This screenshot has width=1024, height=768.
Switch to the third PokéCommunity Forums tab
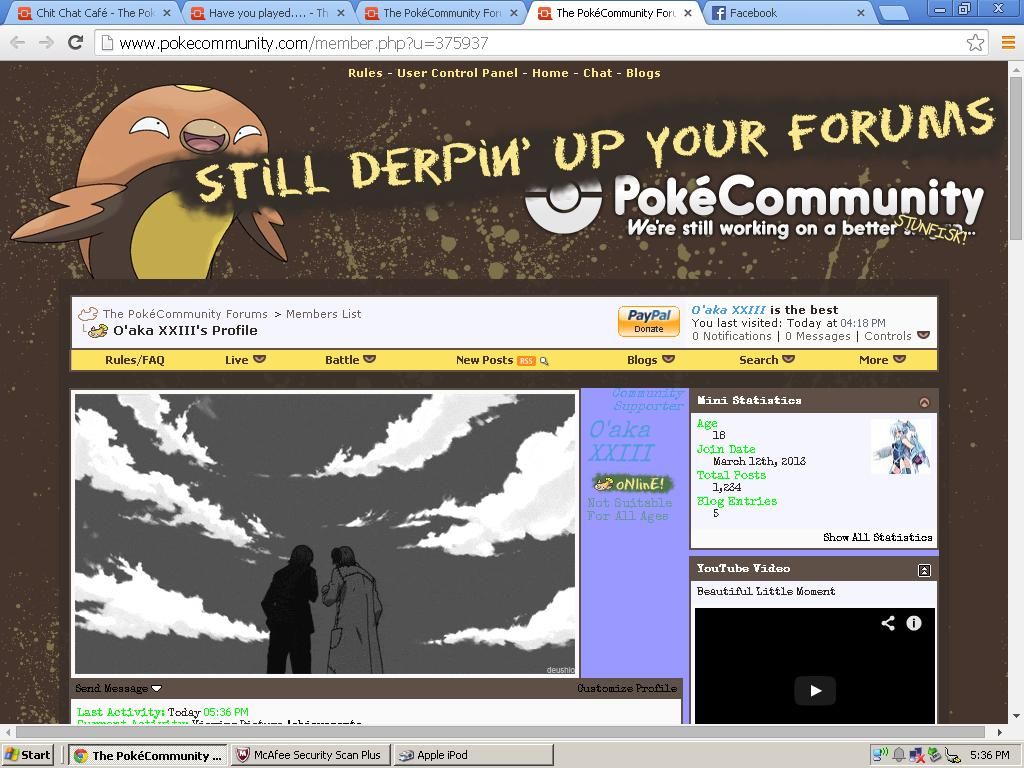[x=441, y=13]
